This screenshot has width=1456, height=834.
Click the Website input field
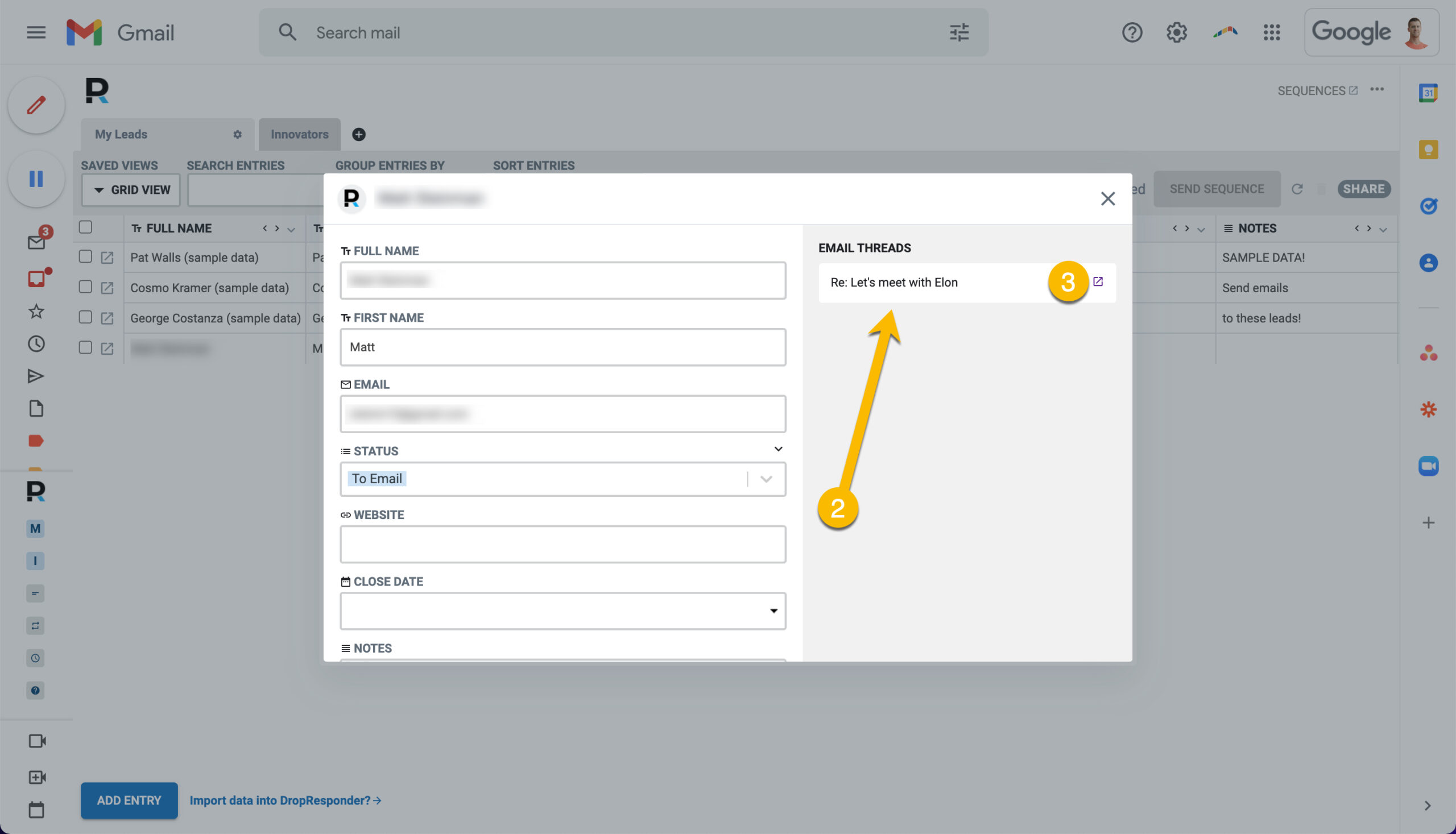pos(562,544)
